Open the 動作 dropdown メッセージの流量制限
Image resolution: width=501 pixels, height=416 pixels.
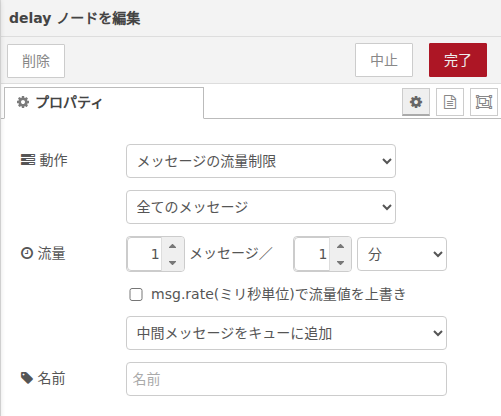click(261, 161)
